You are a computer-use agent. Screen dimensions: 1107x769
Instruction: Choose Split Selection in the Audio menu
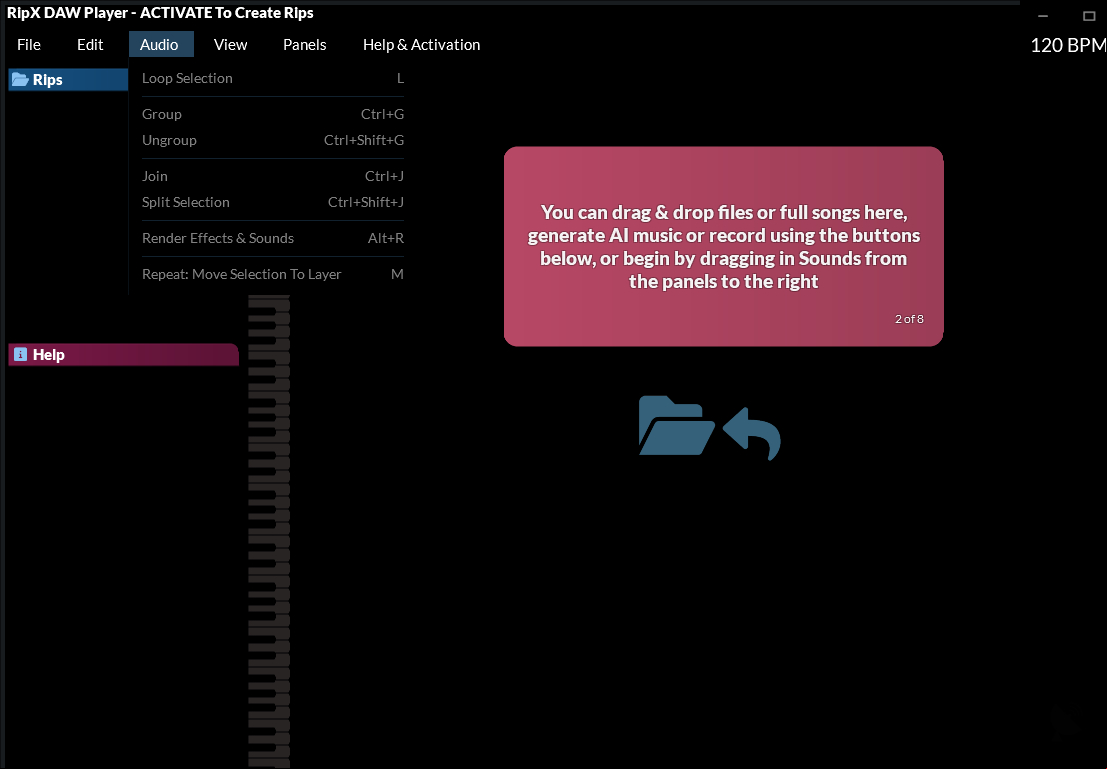tap(273, 202)
